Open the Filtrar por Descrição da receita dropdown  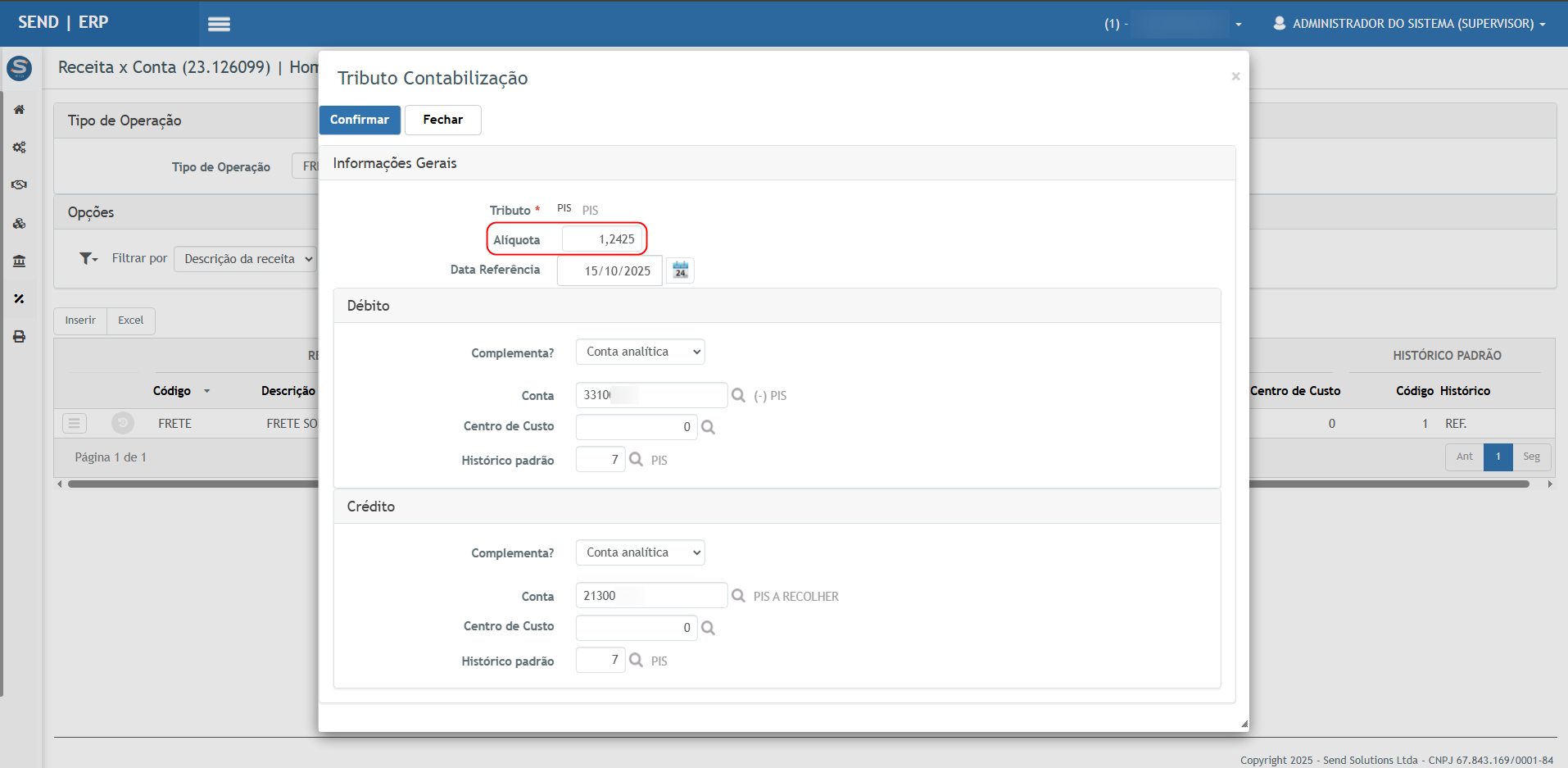(246, 259)
